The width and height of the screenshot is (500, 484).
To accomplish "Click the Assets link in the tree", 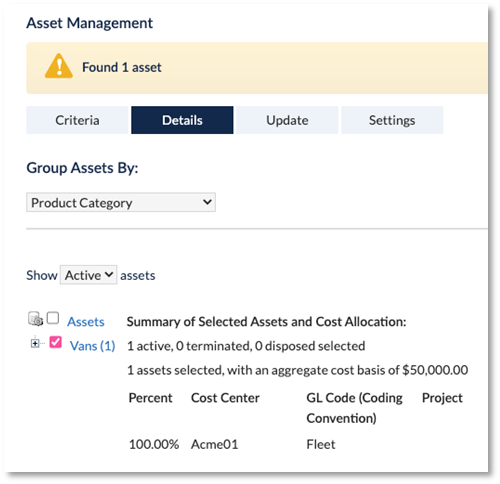I will tap(86, 322).
